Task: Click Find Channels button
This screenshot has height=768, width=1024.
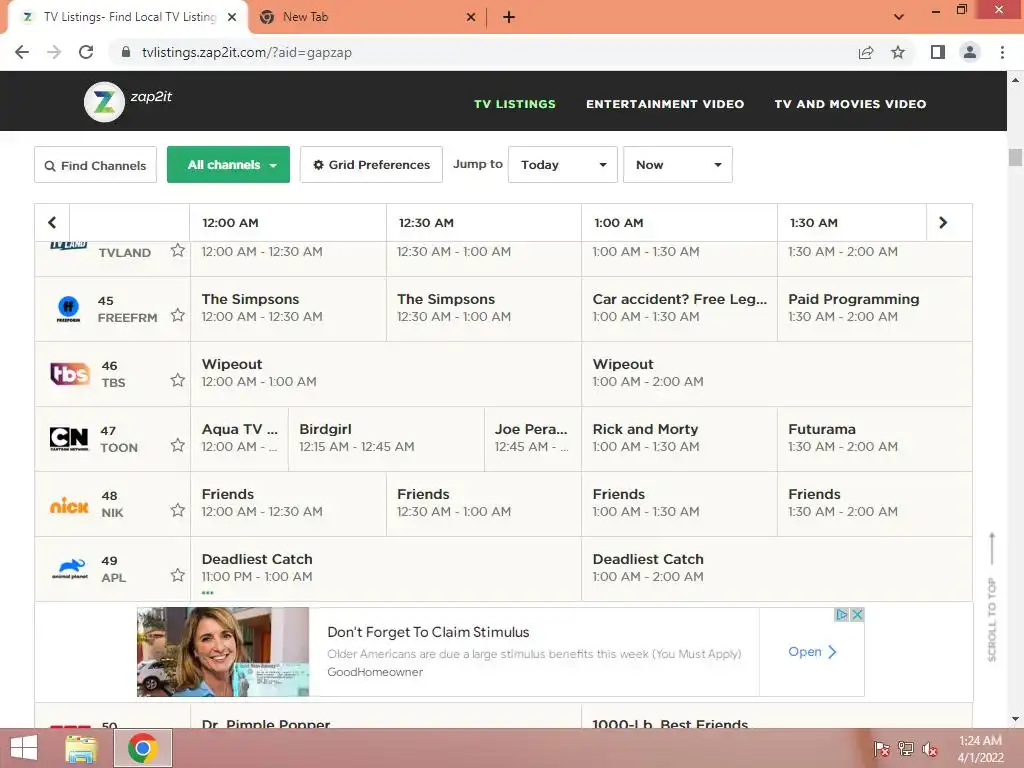Action: [x=95, y=165]
